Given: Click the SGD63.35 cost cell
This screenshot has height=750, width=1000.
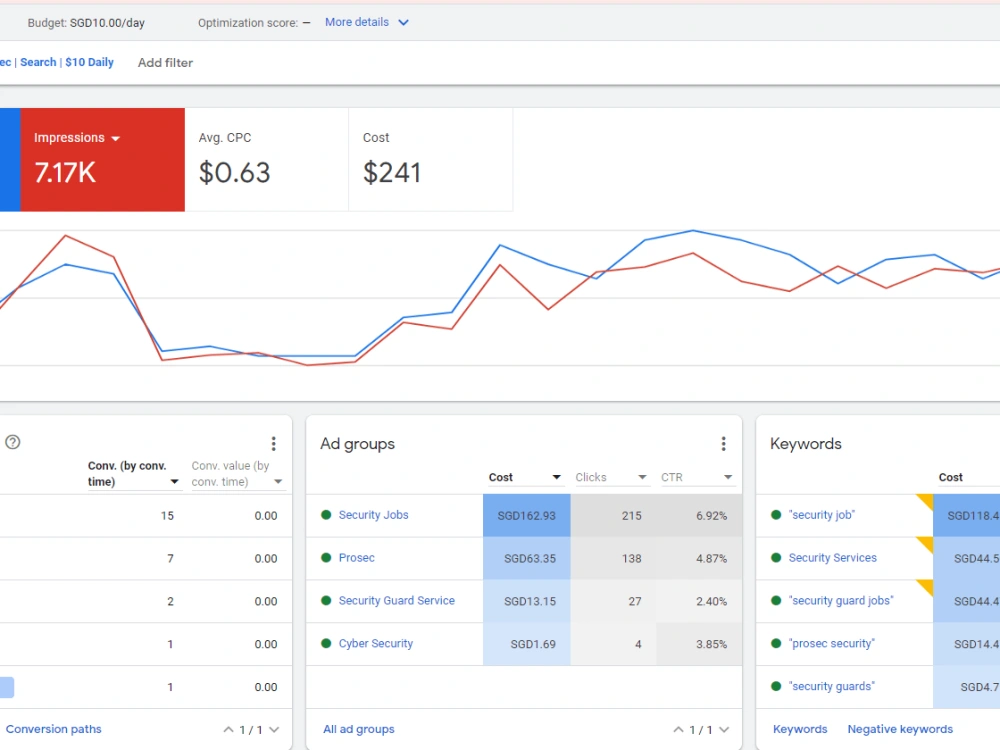Looking at the screenshot, I should pos(527,558).
